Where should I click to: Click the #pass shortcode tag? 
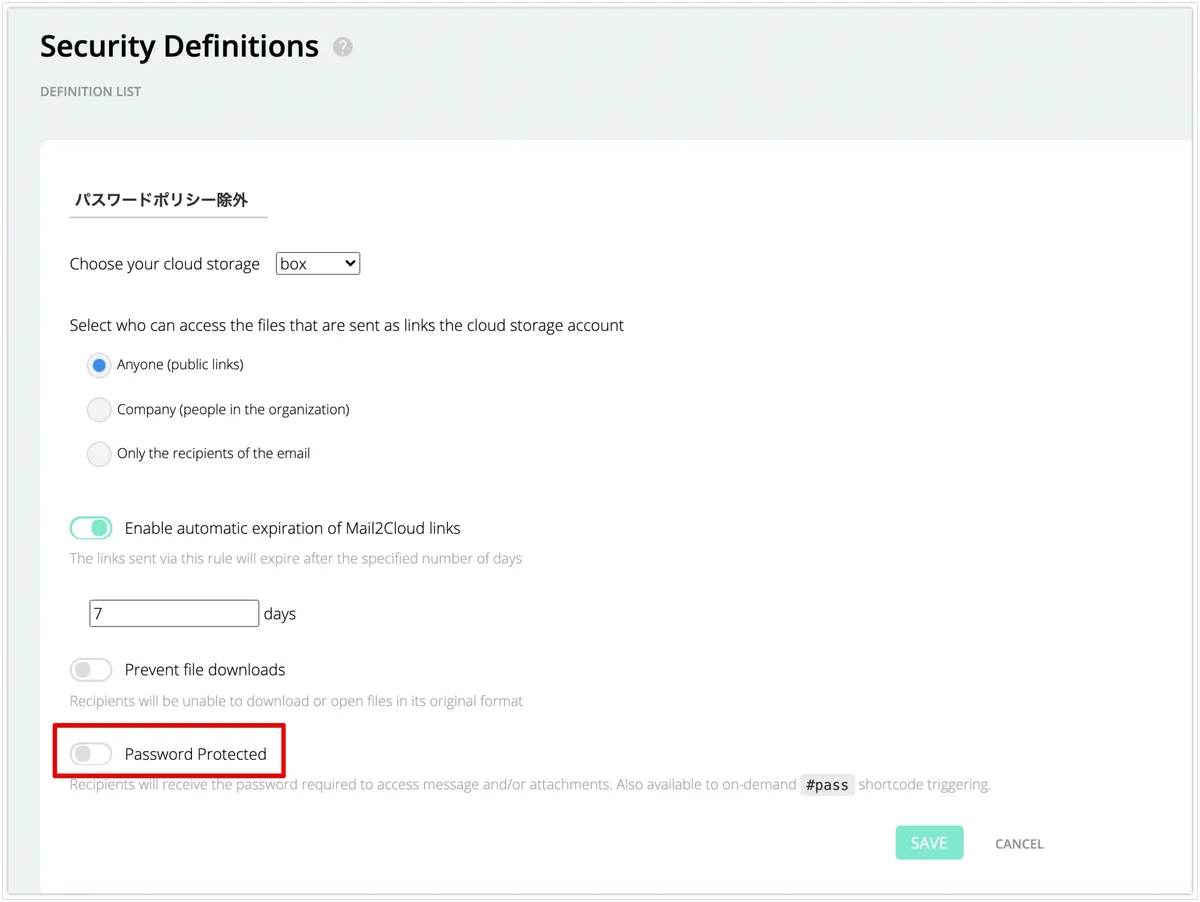[827, 785]
